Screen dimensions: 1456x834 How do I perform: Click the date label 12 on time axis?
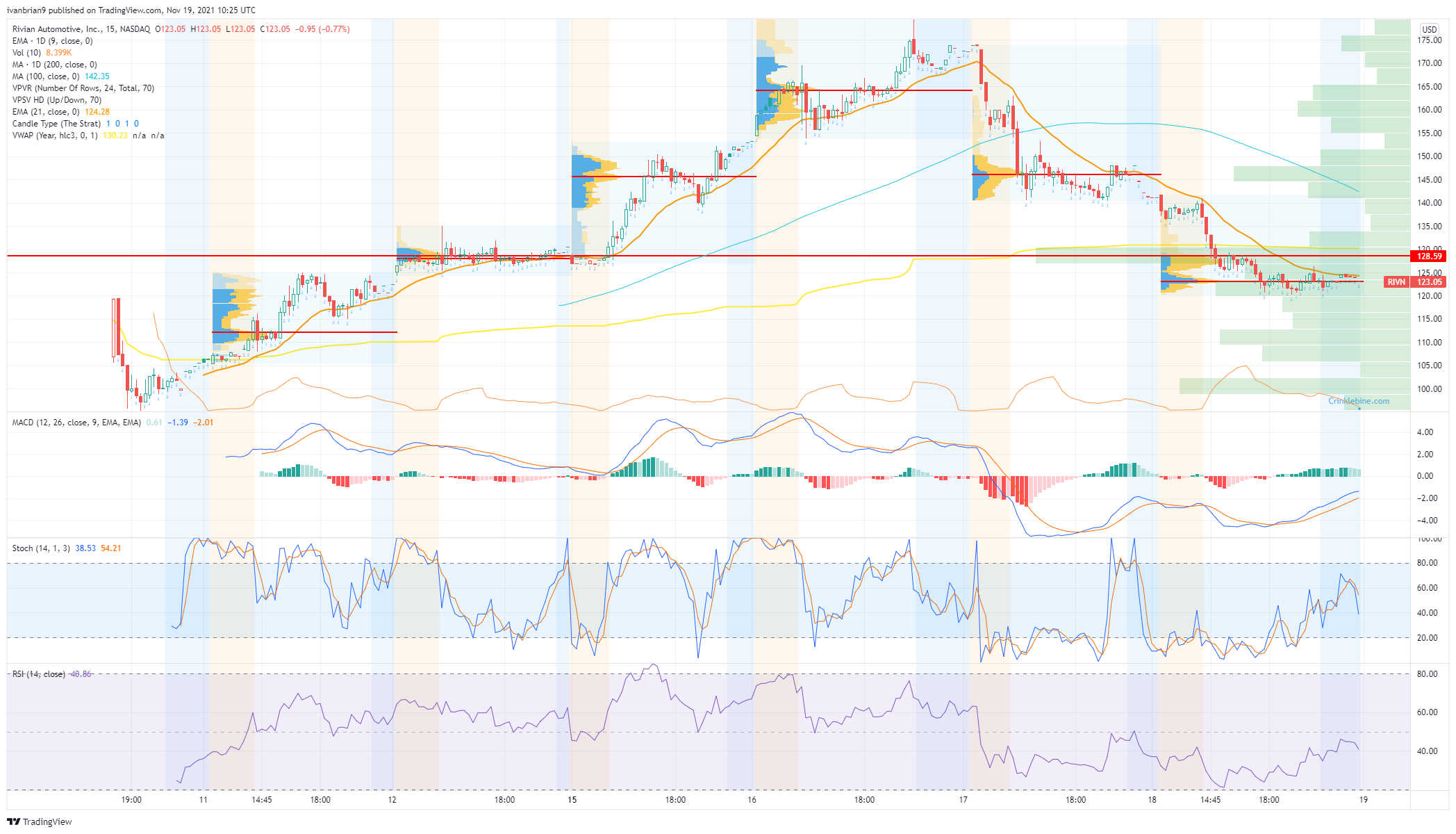pyautogui.click(x=392, y=800)
